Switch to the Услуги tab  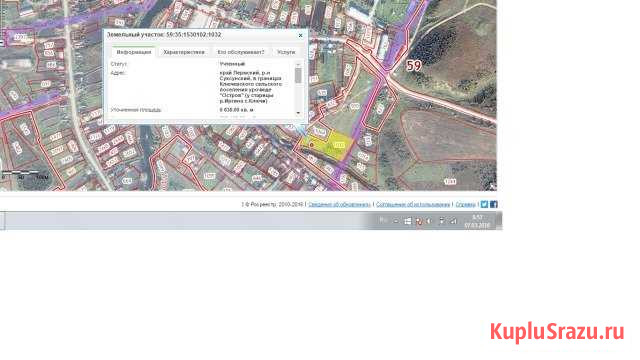286,52
